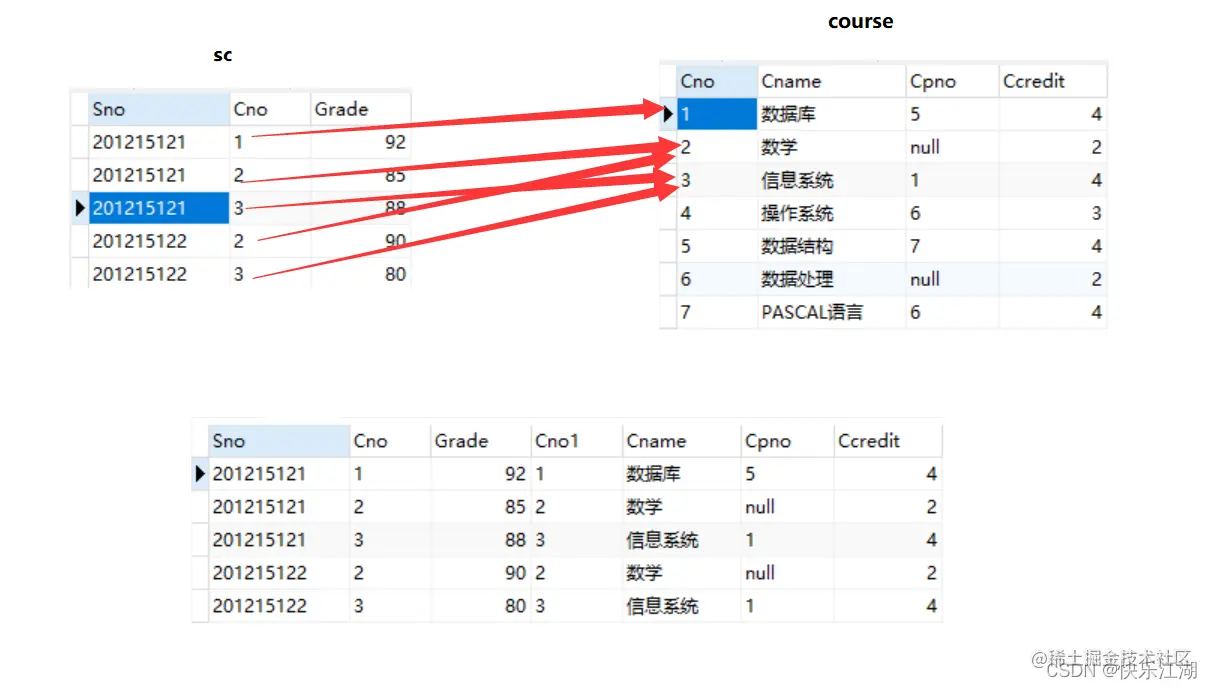Select the Cpno header in course table
Viewport: 1212px width, 689px height.
tap(952, 81)
